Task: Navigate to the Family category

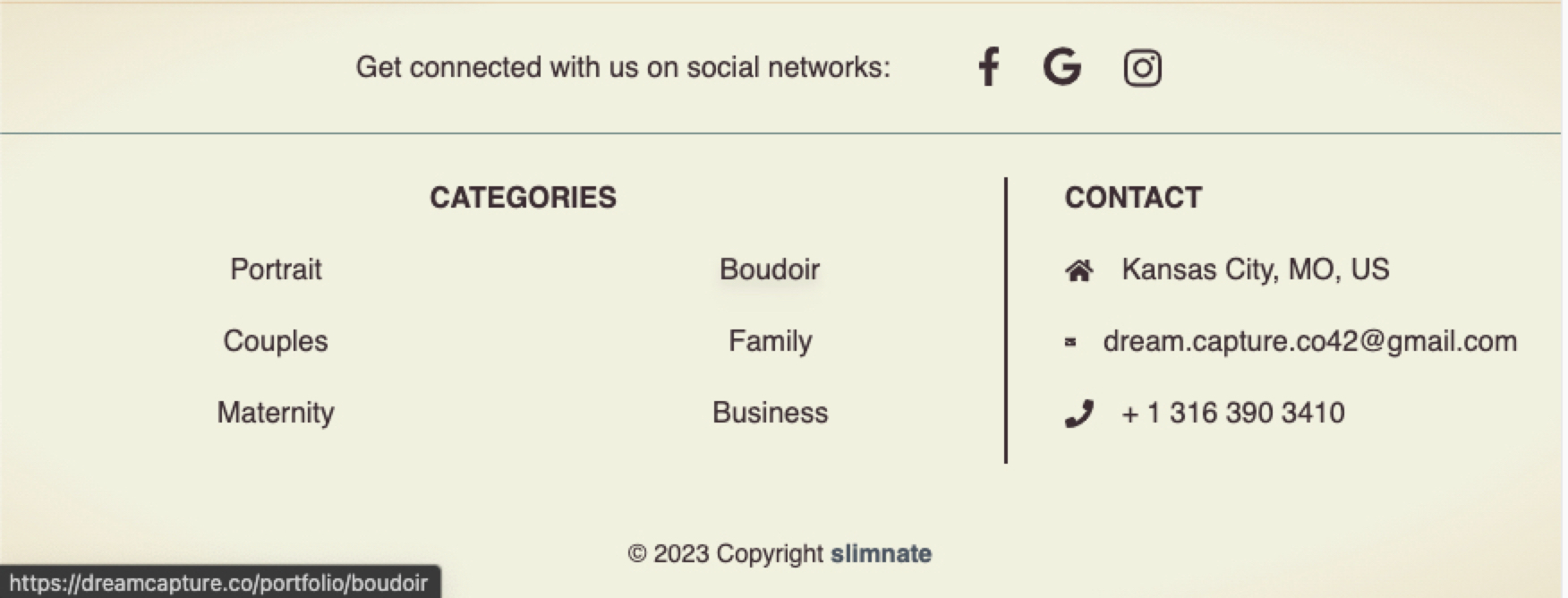Action: [x=770, y=341]
